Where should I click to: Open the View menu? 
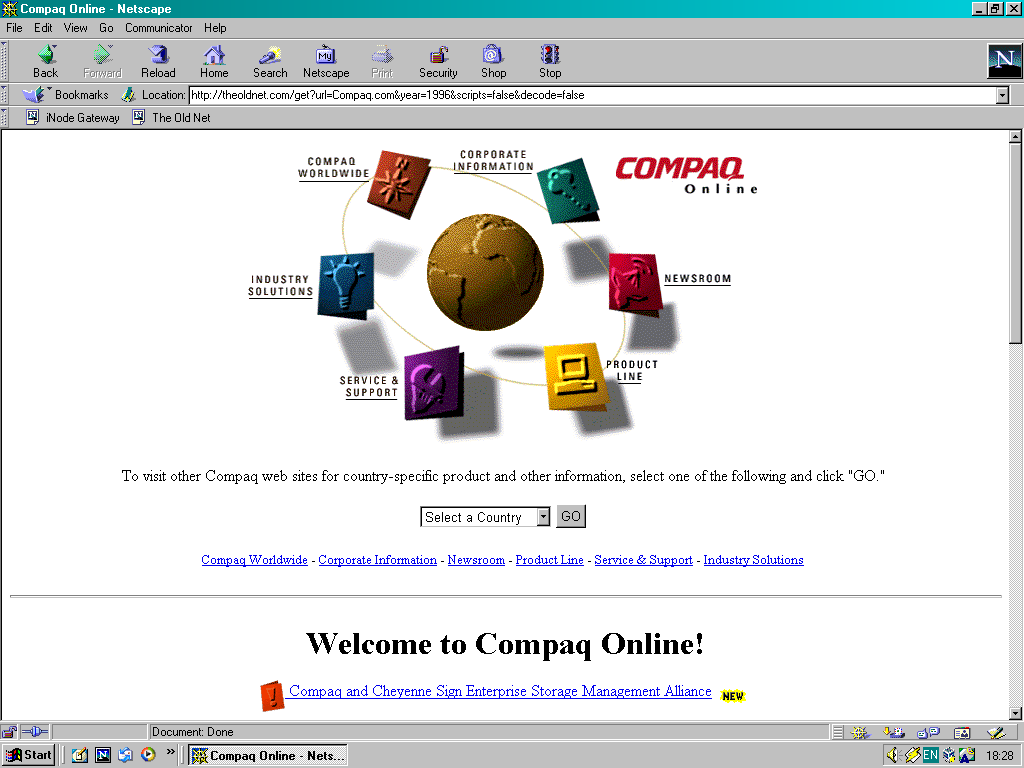75,28
